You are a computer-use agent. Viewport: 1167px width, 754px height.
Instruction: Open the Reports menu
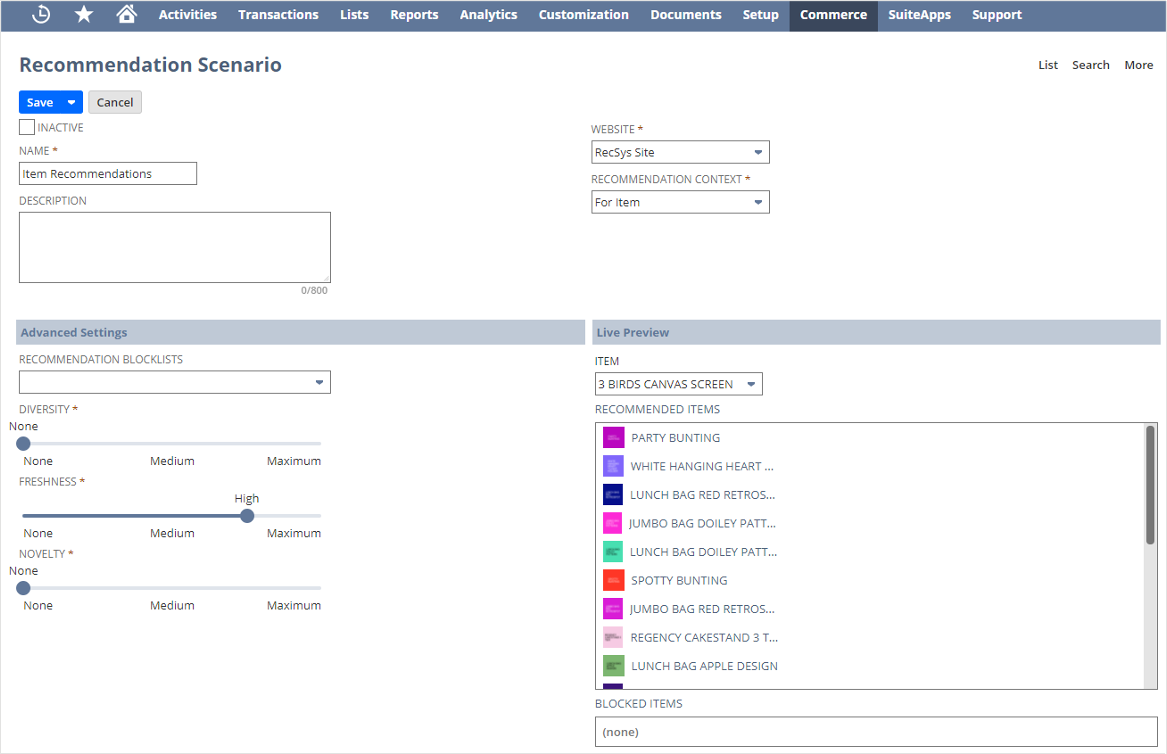coord(415,15)
